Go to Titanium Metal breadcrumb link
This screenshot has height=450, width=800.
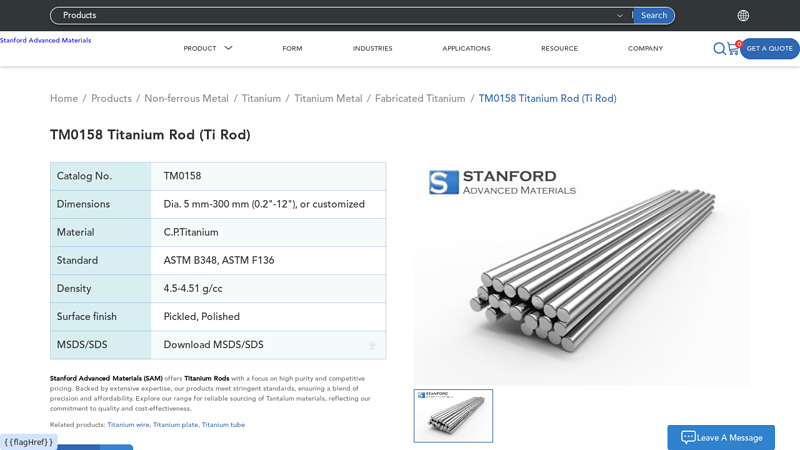click(328, 98)
